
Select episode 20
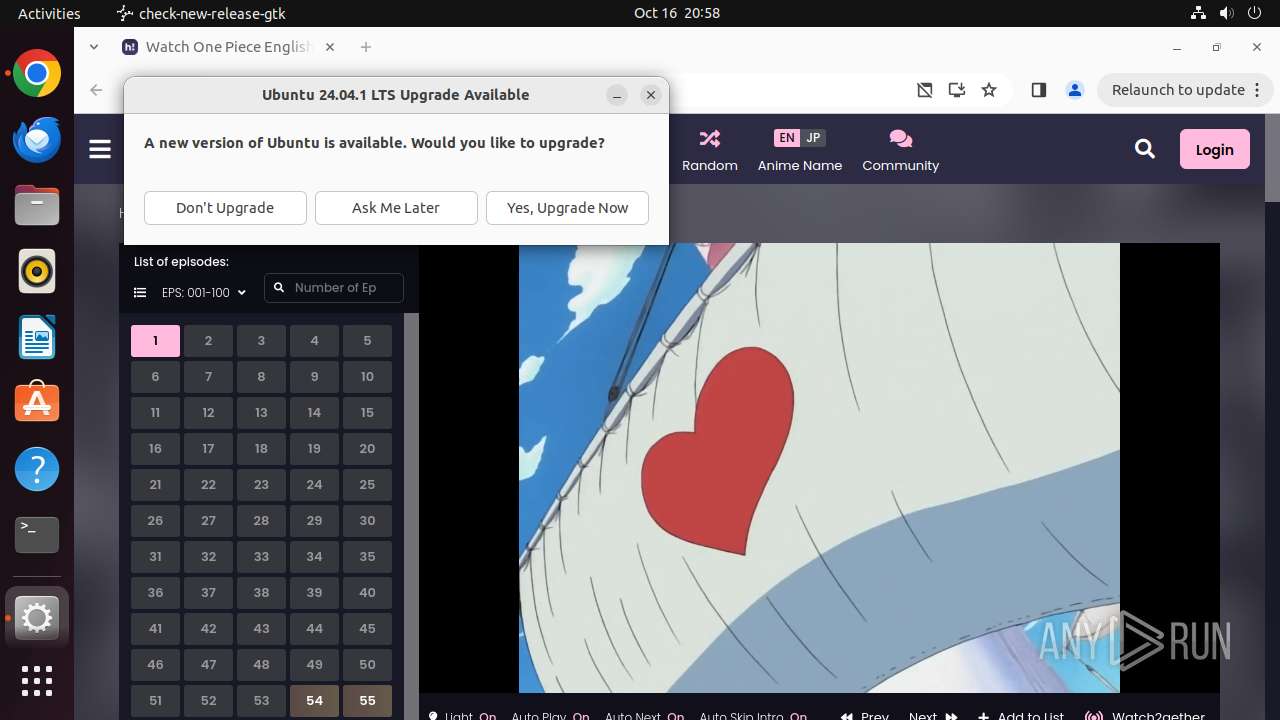click(367, 449)
